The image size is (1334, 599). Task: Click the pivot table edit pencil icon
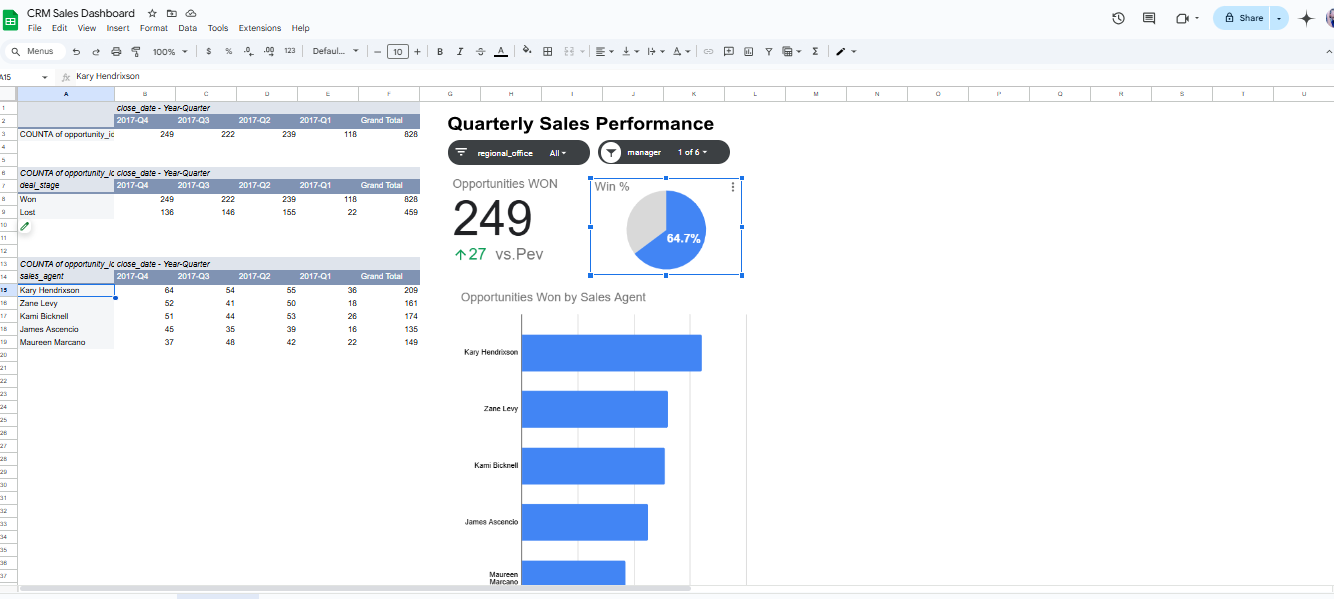coord(25,227)
